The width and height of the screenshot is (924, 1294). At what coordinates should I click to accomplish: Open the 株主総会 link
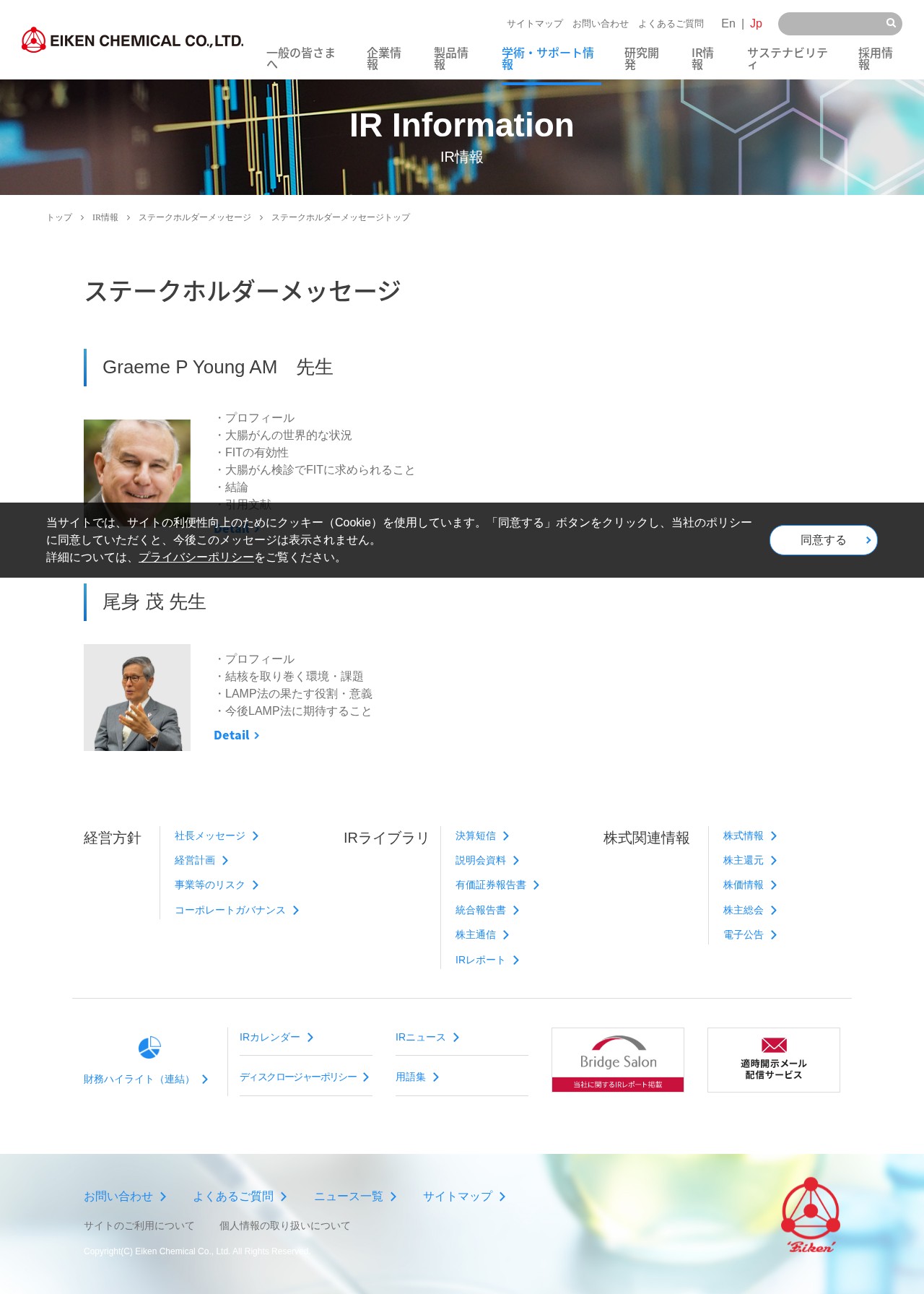pyautogui.click(x=750, y=910)
